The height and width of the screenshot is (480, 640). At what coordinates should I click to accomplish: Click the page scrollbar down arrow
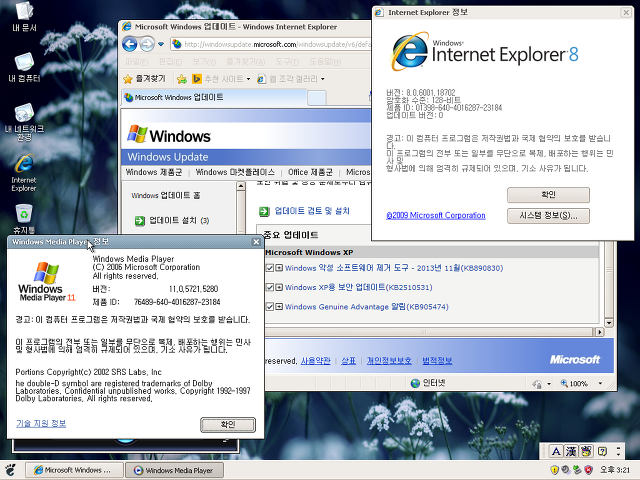click(x=609, y=323)
